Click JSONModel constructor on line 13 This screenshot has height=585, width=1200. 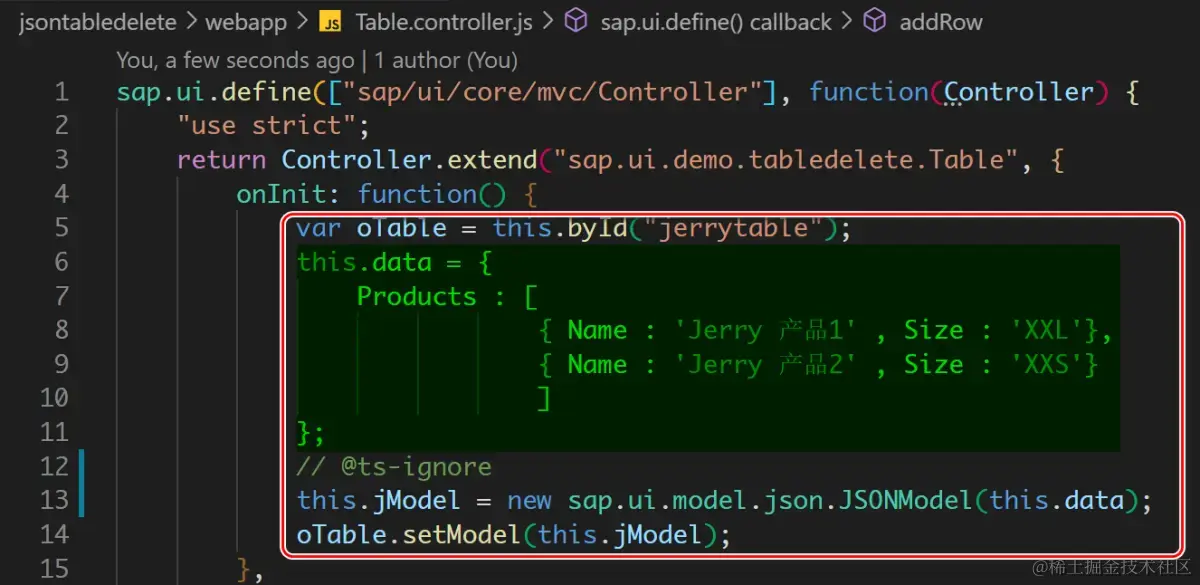[903, 500]
